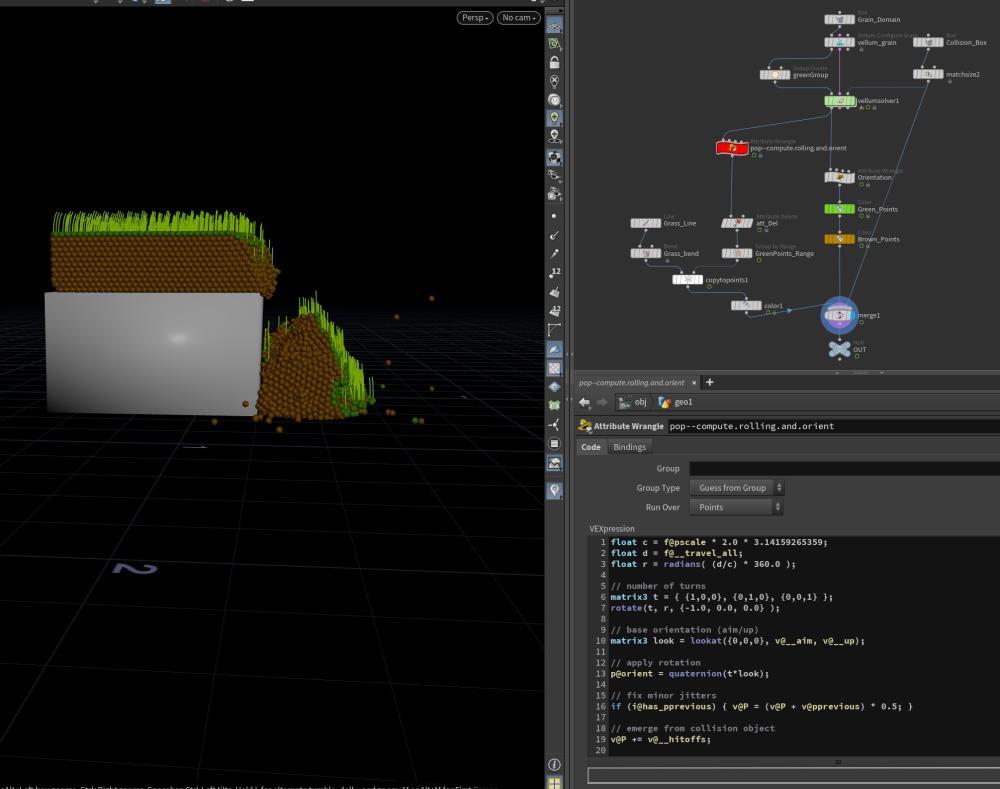
Task: Toggle the point trails display icon
Action: [x=554, y=254]
